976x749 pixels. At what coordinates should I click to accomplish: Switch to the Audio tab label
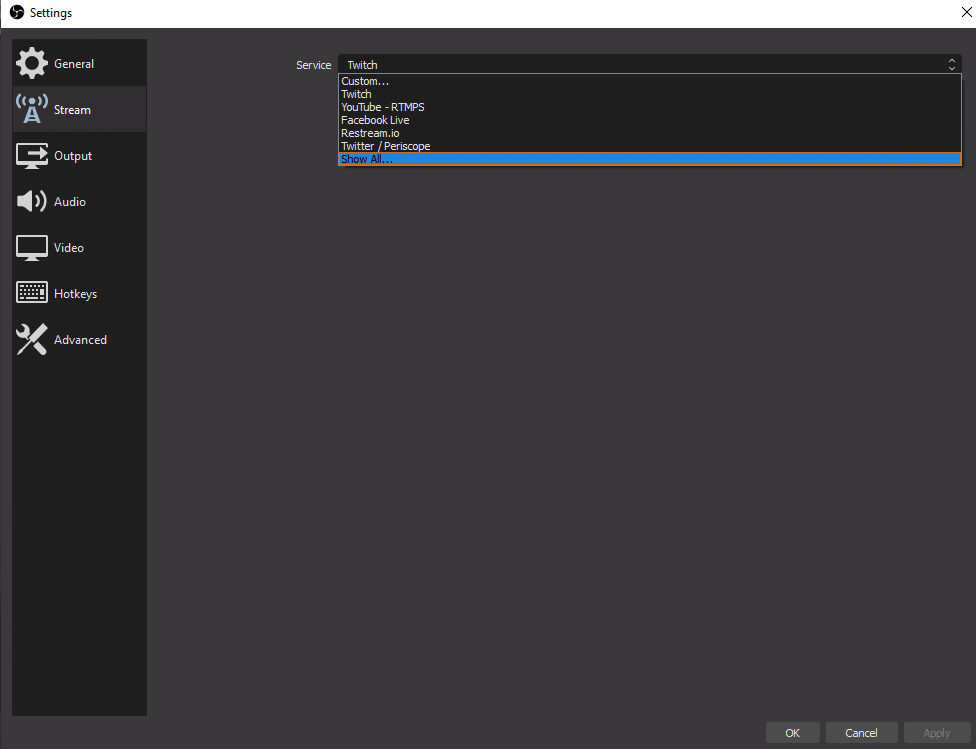(70, 202)
